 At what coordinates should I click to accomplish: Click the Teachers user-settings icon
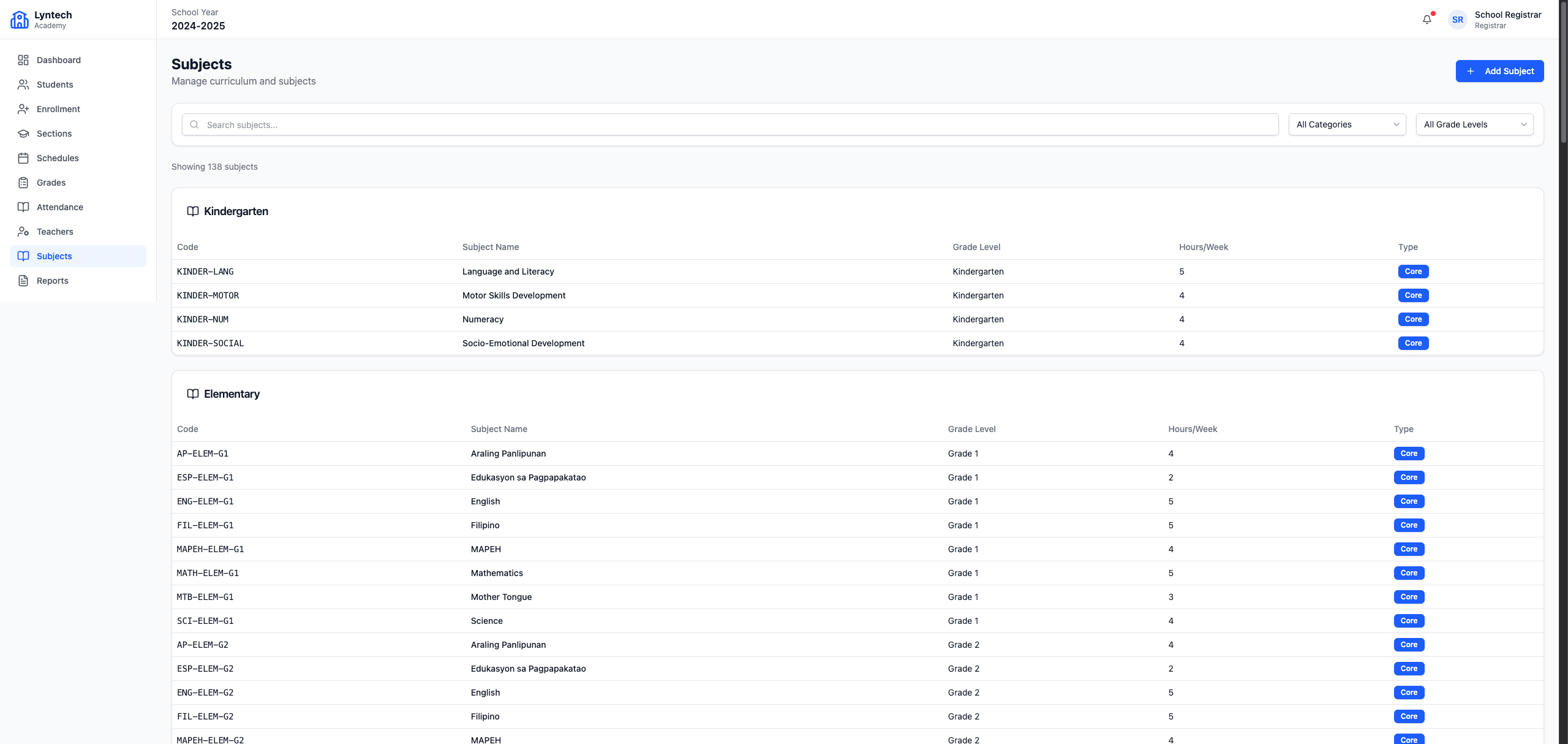pyautogui.click(x=23, y=232)
